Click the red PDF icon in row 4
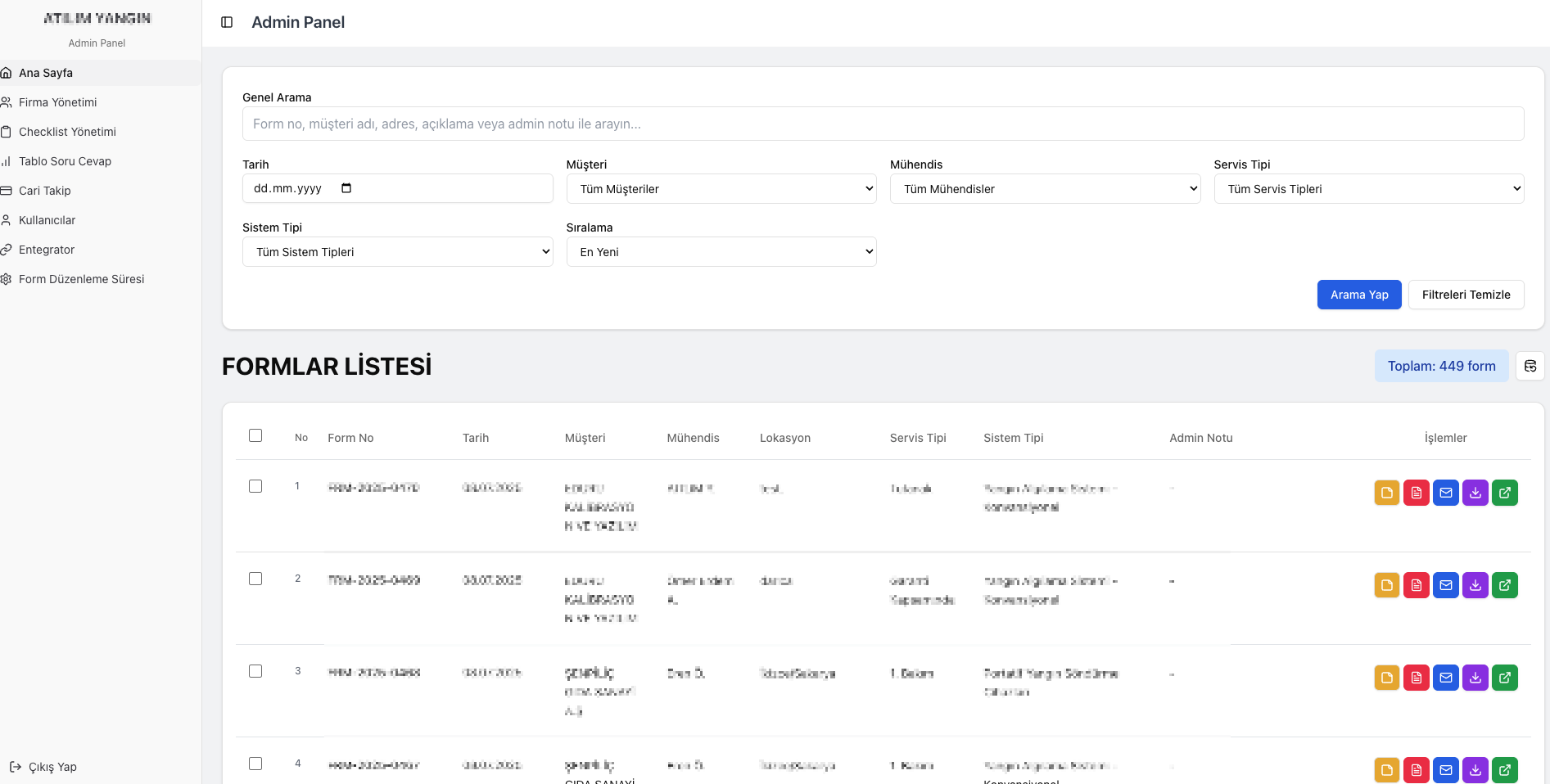This screenshot has width=1550, height=784. point(1416,770)
